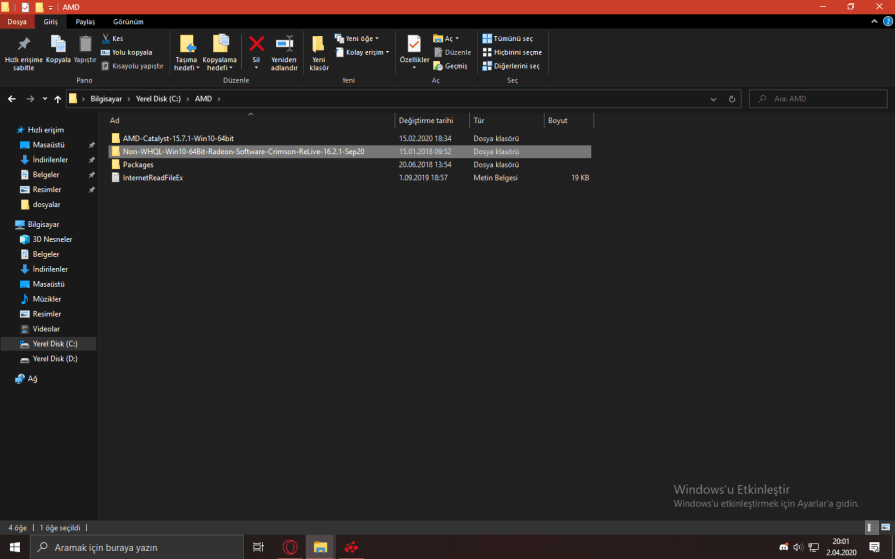The image size is (895, 559).
Task: Click Hızlı erişim in the navigation pane
Action: click(46, 130)
